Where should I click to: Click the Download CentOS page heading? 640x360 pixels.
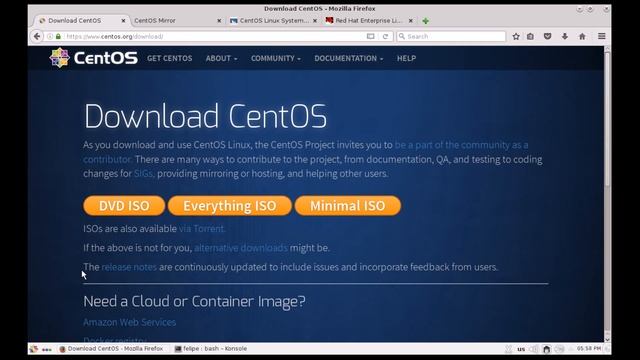(205, 116)
